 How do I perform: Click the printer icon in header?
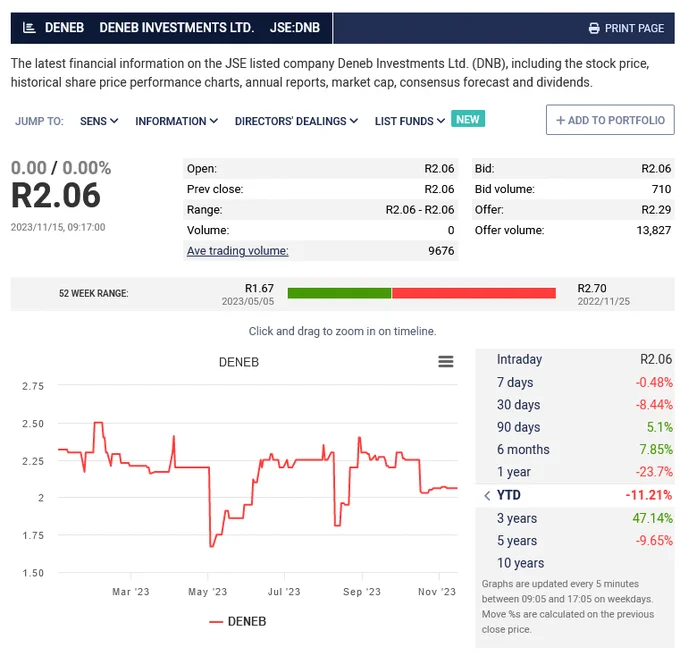(594, 29)
